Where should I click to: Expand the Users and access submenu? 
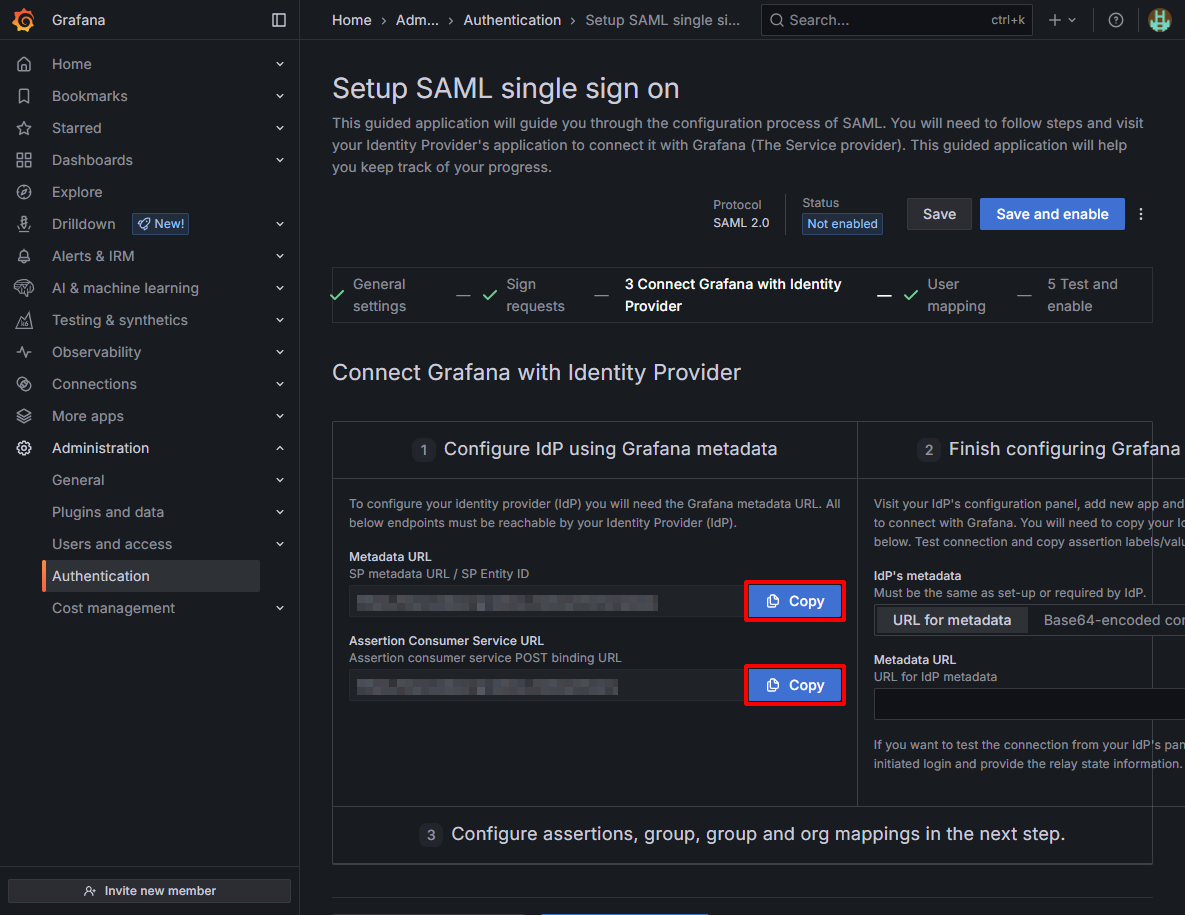[280, 544]
